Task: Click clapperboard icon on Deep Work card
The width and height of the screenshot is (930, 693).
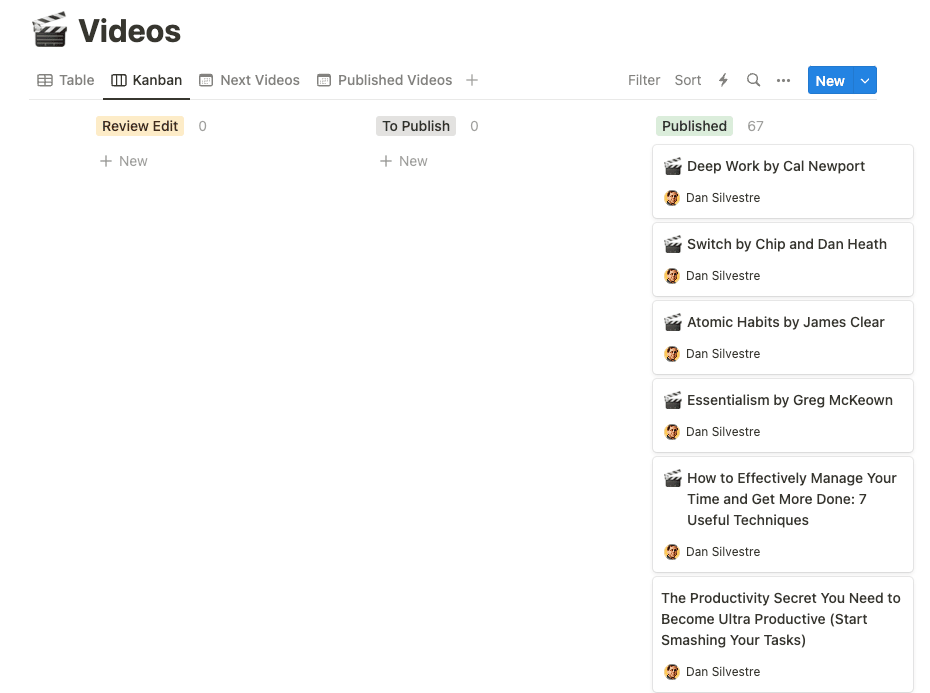Action: (x=673, y=166)
